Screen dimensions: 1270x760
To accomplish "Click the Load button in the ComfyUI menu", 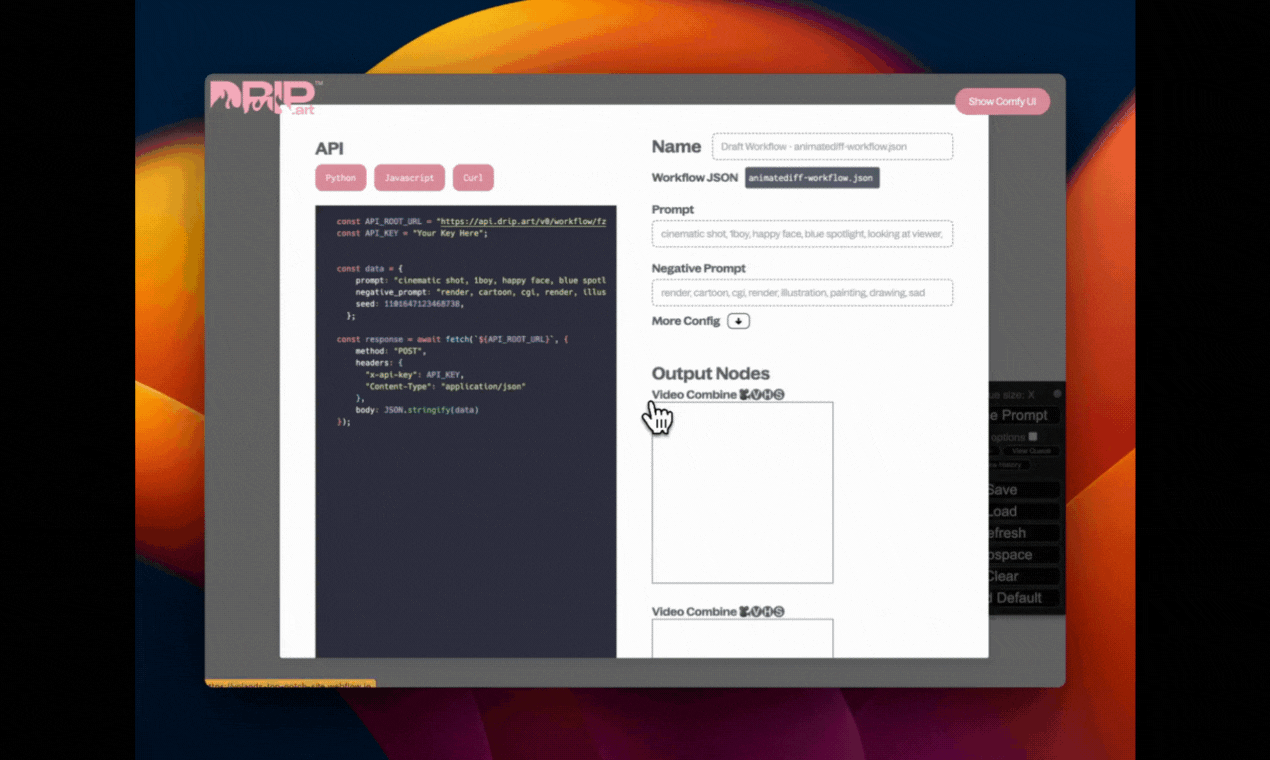I will 1024,512.
